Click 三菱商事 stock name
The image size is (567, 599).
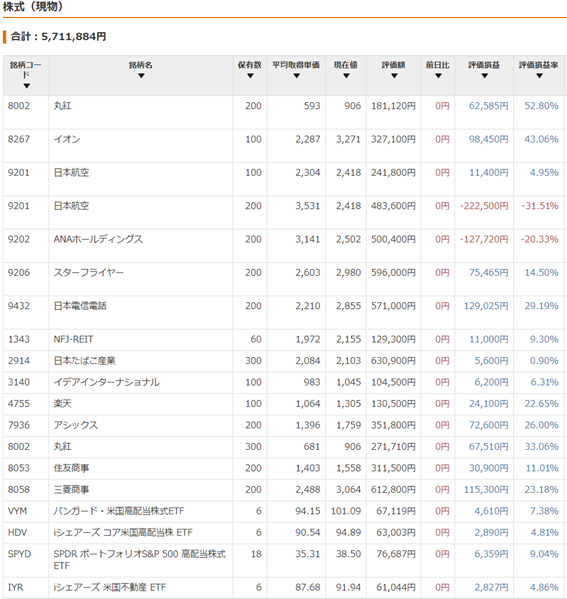click(71, 489)
